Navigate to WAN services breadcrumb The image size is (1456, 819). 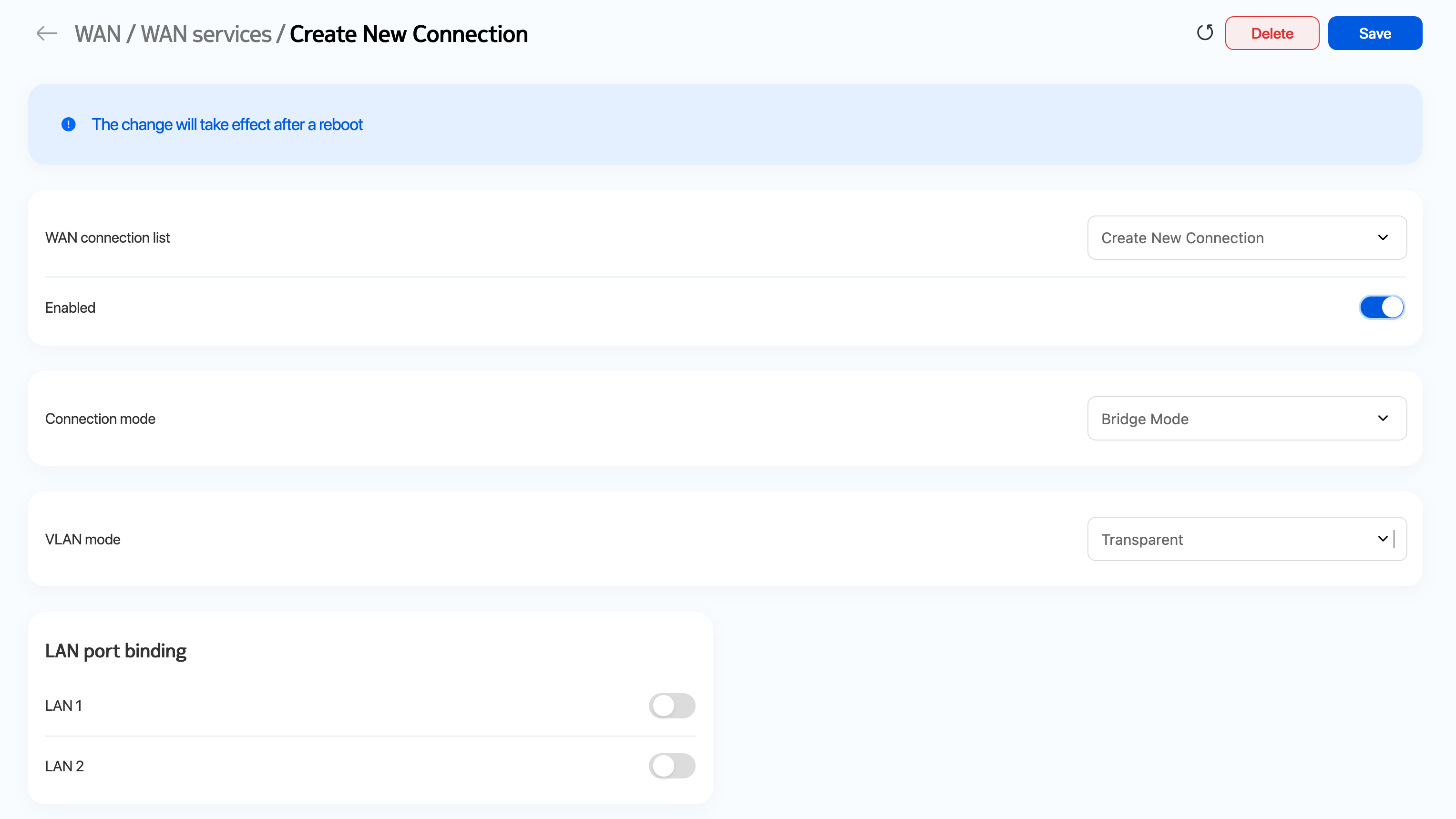click(x=206, y=34)
